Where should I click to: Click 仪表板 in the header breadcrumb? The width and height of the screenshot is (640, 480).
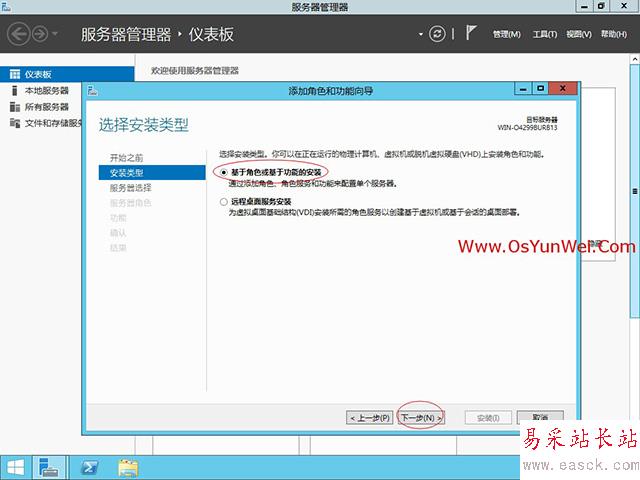[211, 34]
